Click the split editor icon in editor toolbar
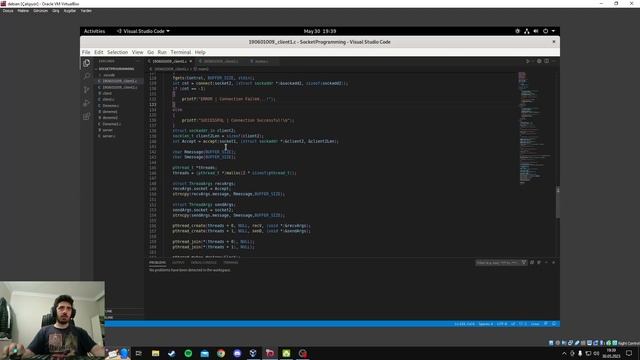The width and height of the screenshot is (640, 360). coord(547,61)
